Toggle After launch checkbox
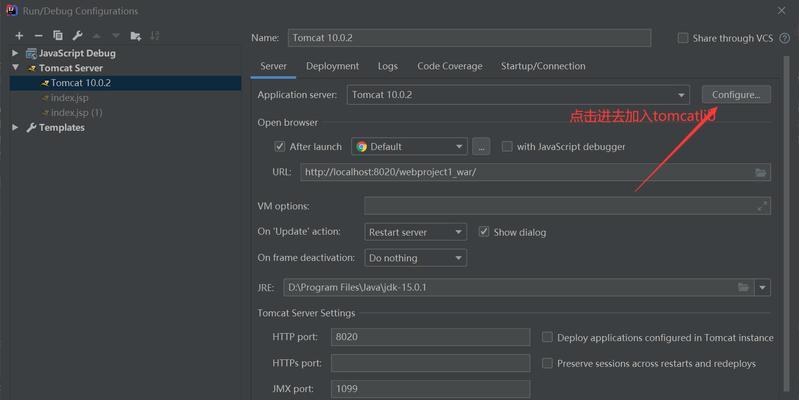This screenshot has height=400, width=799. point(280,147)
